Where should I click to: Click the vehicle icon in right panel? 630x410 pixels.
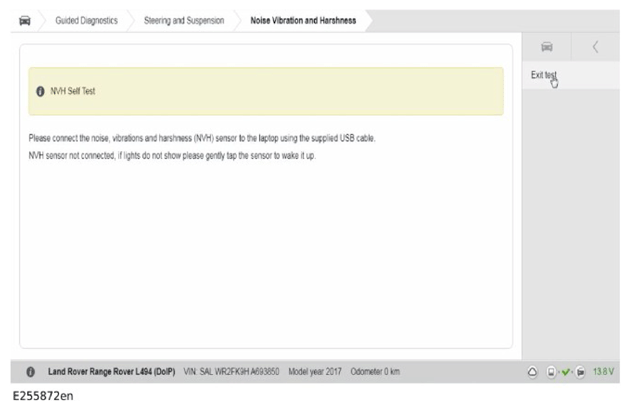(546, 47)
